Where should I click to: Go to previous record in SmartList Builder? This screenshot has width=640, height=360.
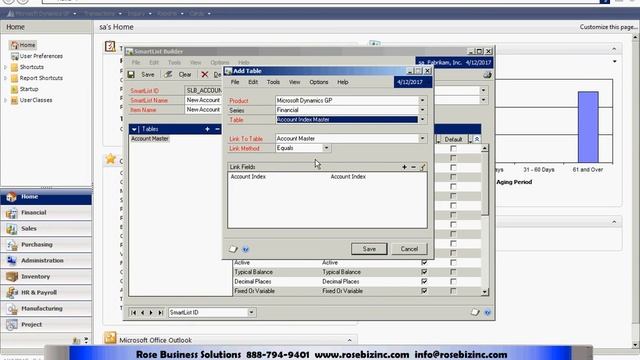[x=142, y=312]
